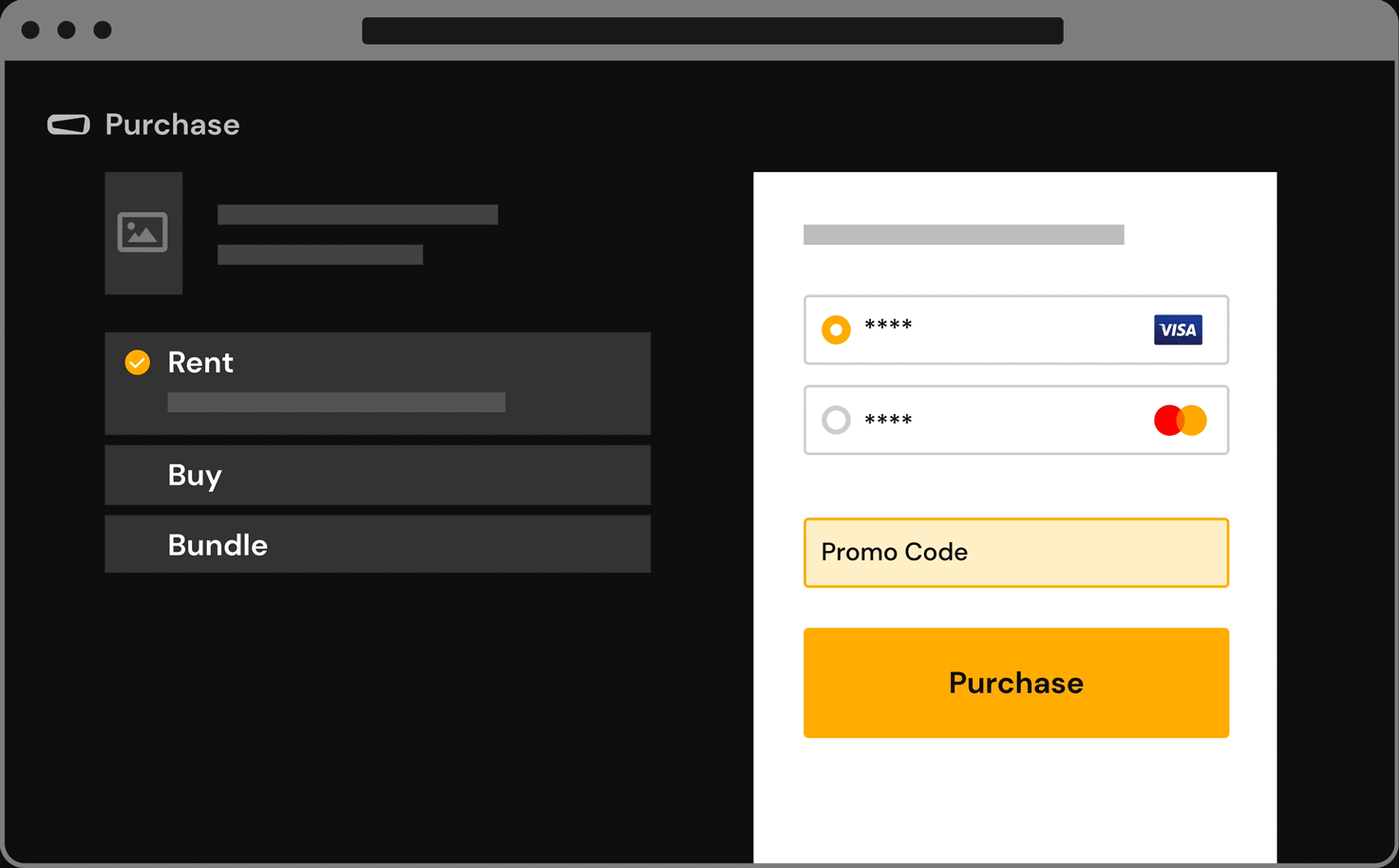Choose the Buy option

coord(377,475)
